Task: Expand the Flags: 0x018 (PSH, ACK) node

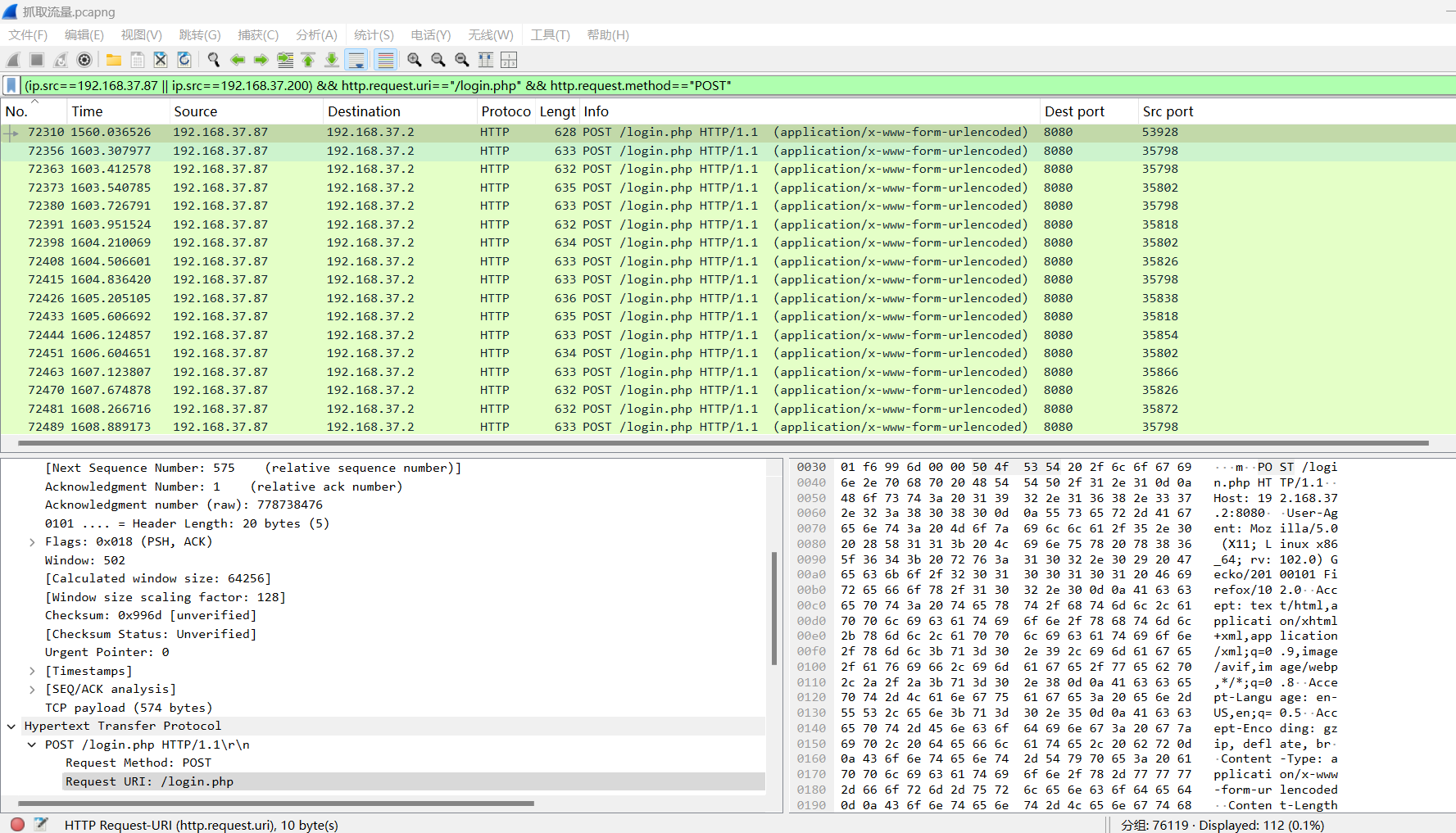Action: tap(32, 542)
